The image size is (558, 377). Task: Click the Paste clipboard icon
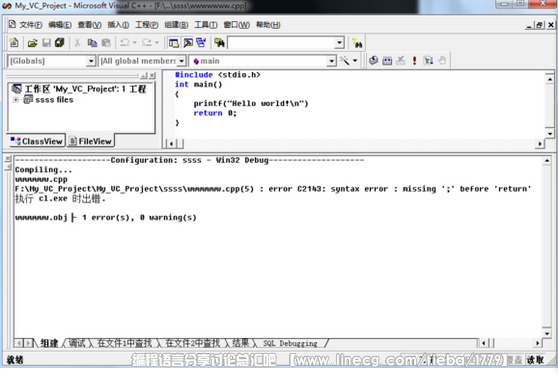(106, 43)
